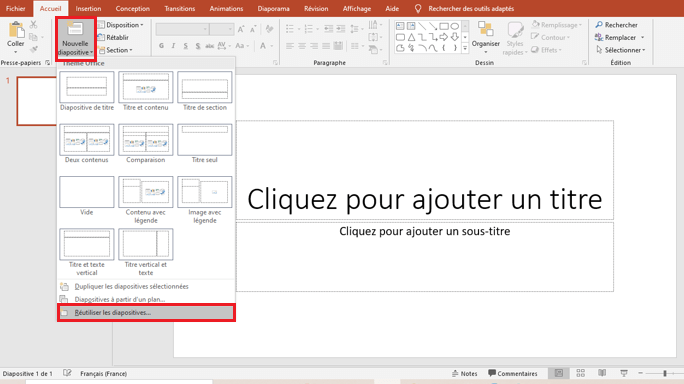Toggle align text left
This screenshot has height=384, width=684.
pos(290,46)
